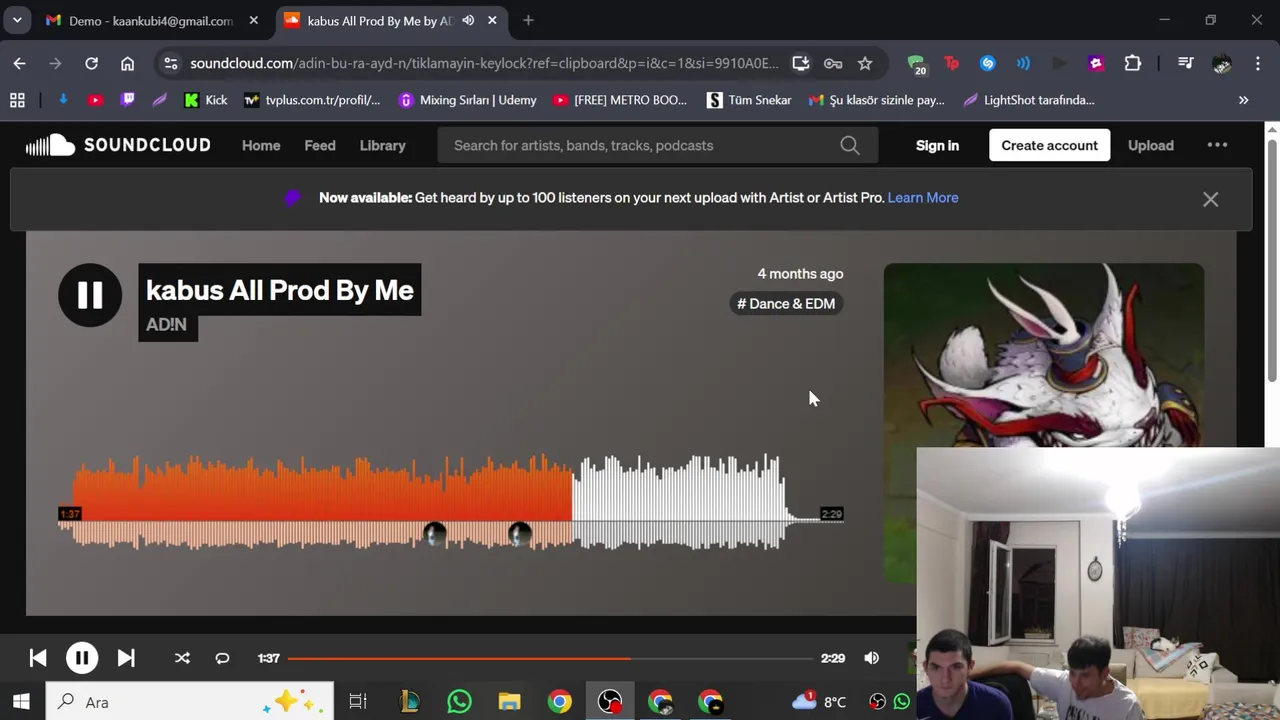The width and height of the screenshot is (1280, 720).
Task: Click the weather widget on taskbar
Action: pyautogui.click(x=820, y=701)
